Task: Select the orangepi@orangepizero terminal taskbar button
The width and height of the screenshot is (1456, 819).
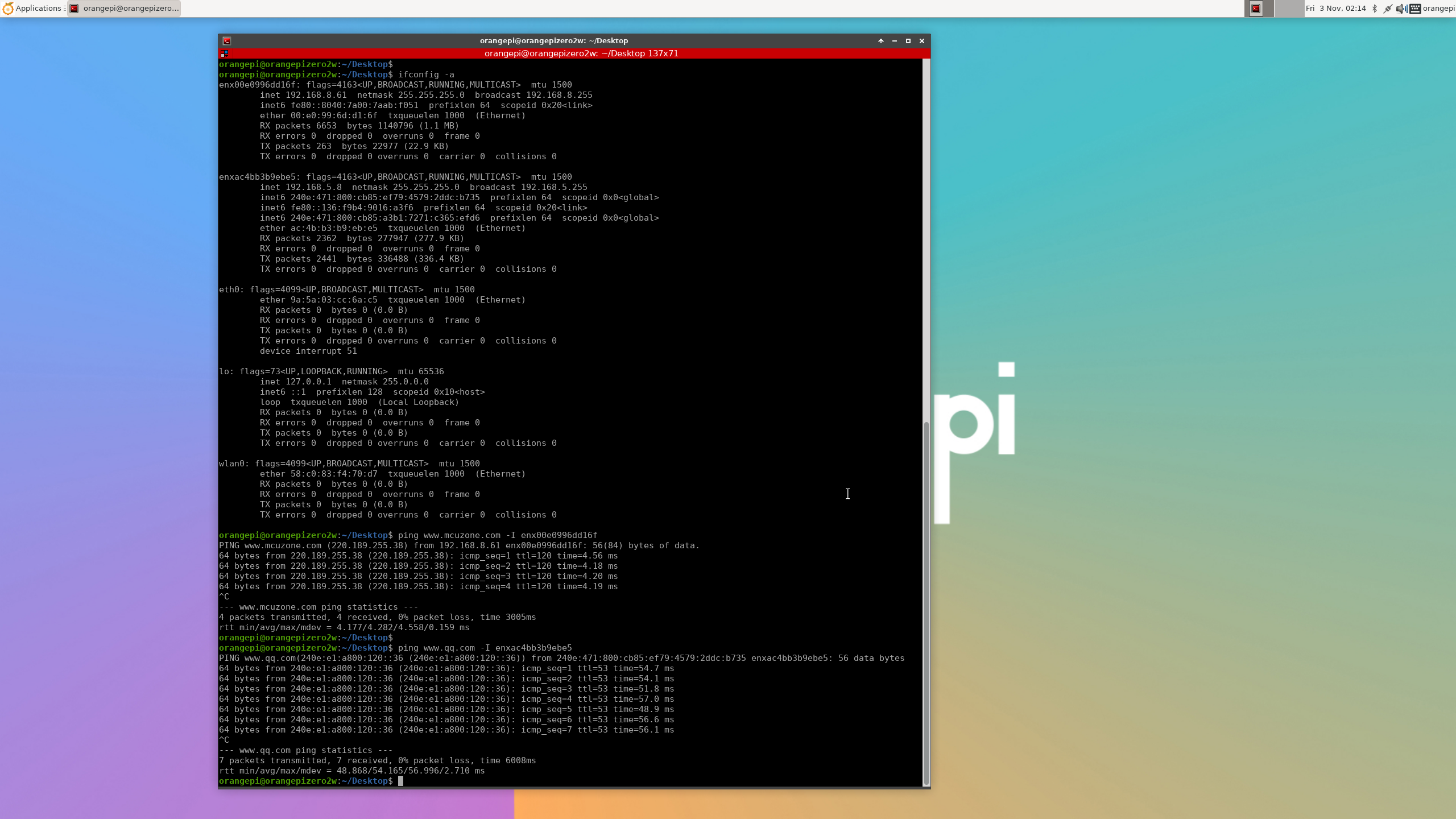Action: [124, 9]
